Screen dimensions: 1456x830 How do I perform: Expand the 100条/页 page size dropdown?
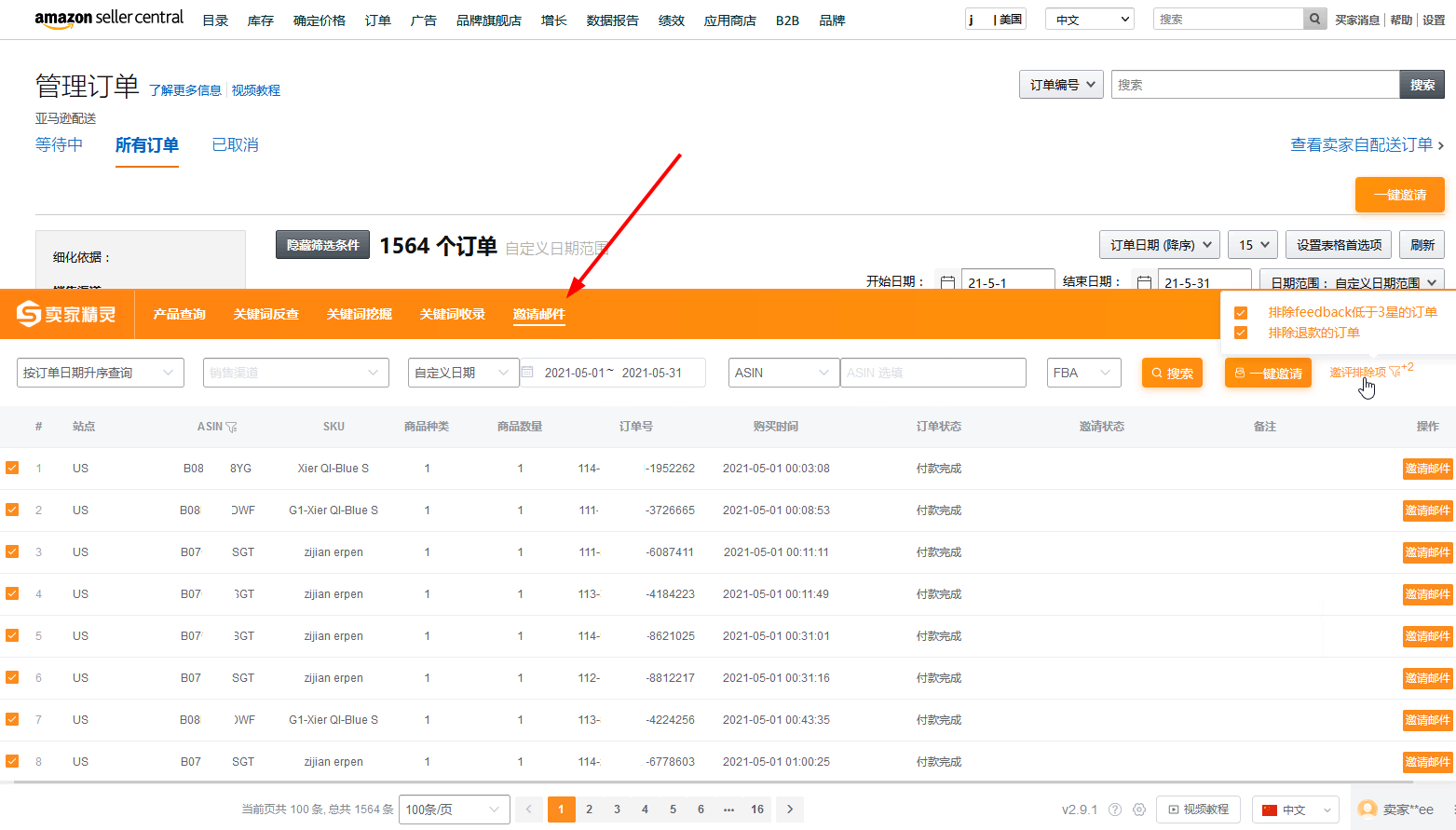pos(454,810)
